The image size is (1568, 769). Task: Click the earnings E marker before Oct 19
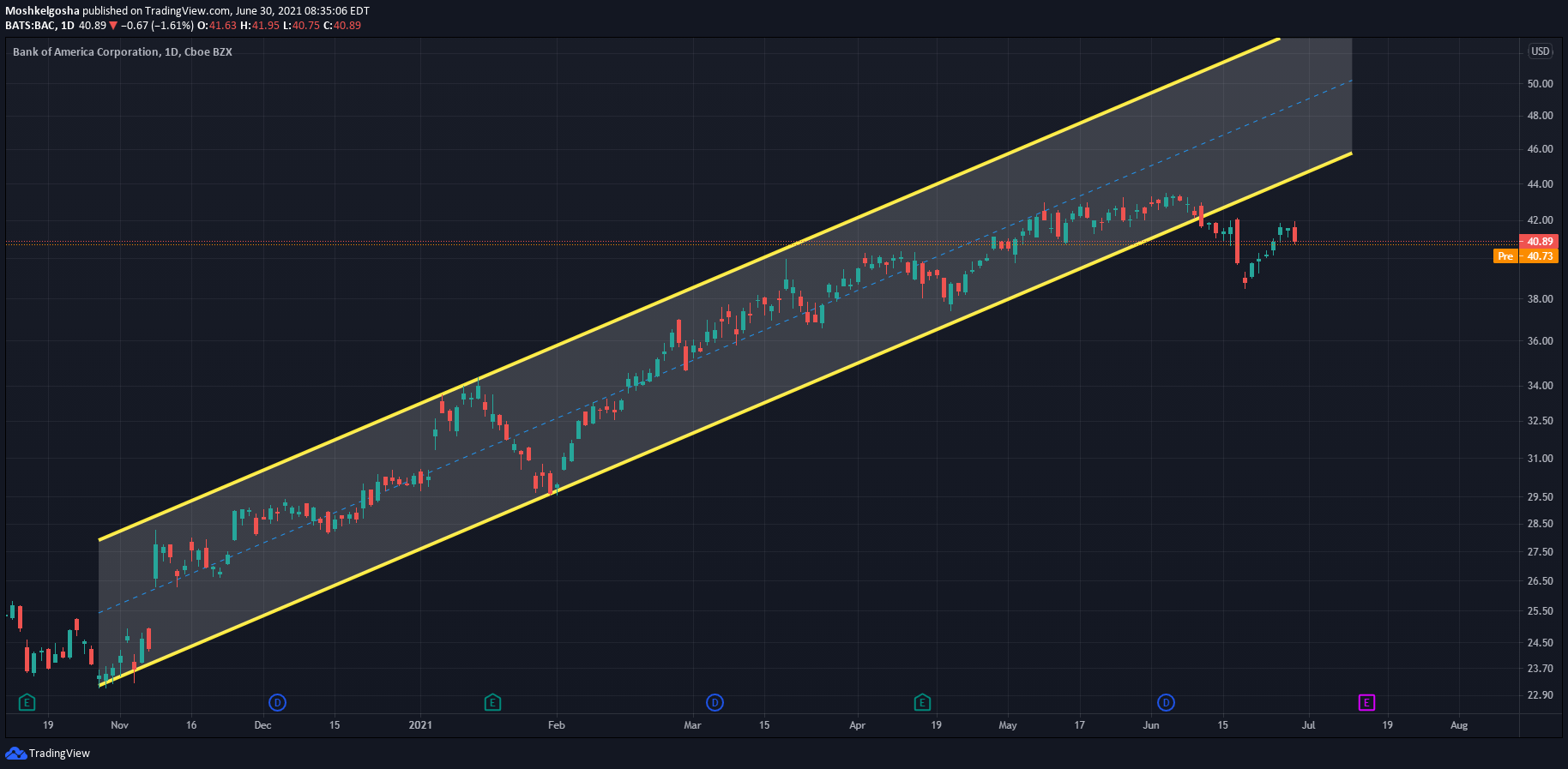(x=27, y=703)
